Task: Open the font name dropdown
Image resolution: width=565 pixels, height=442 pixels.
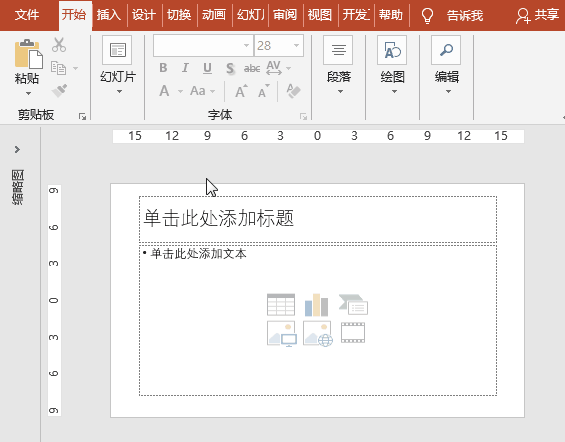Action: 246,45
